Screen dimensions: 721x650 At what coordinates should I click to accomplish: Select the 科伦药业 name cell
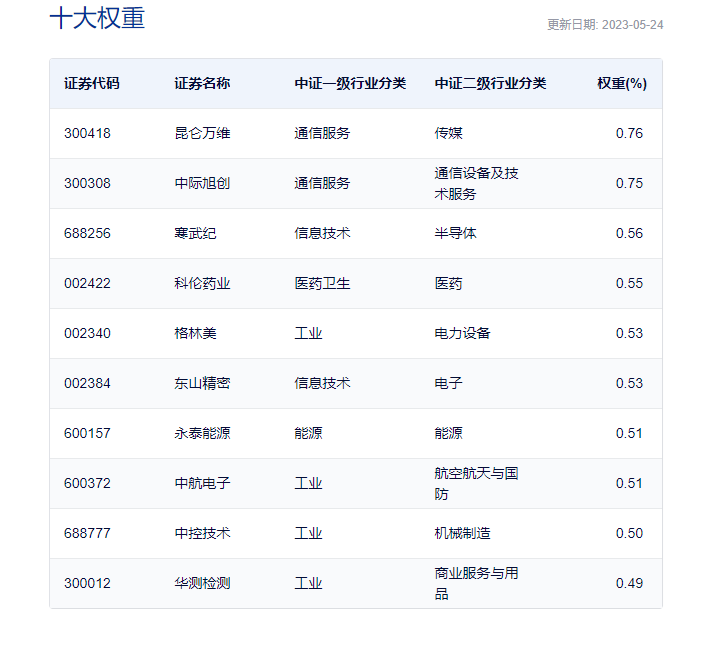coord(202,284)
